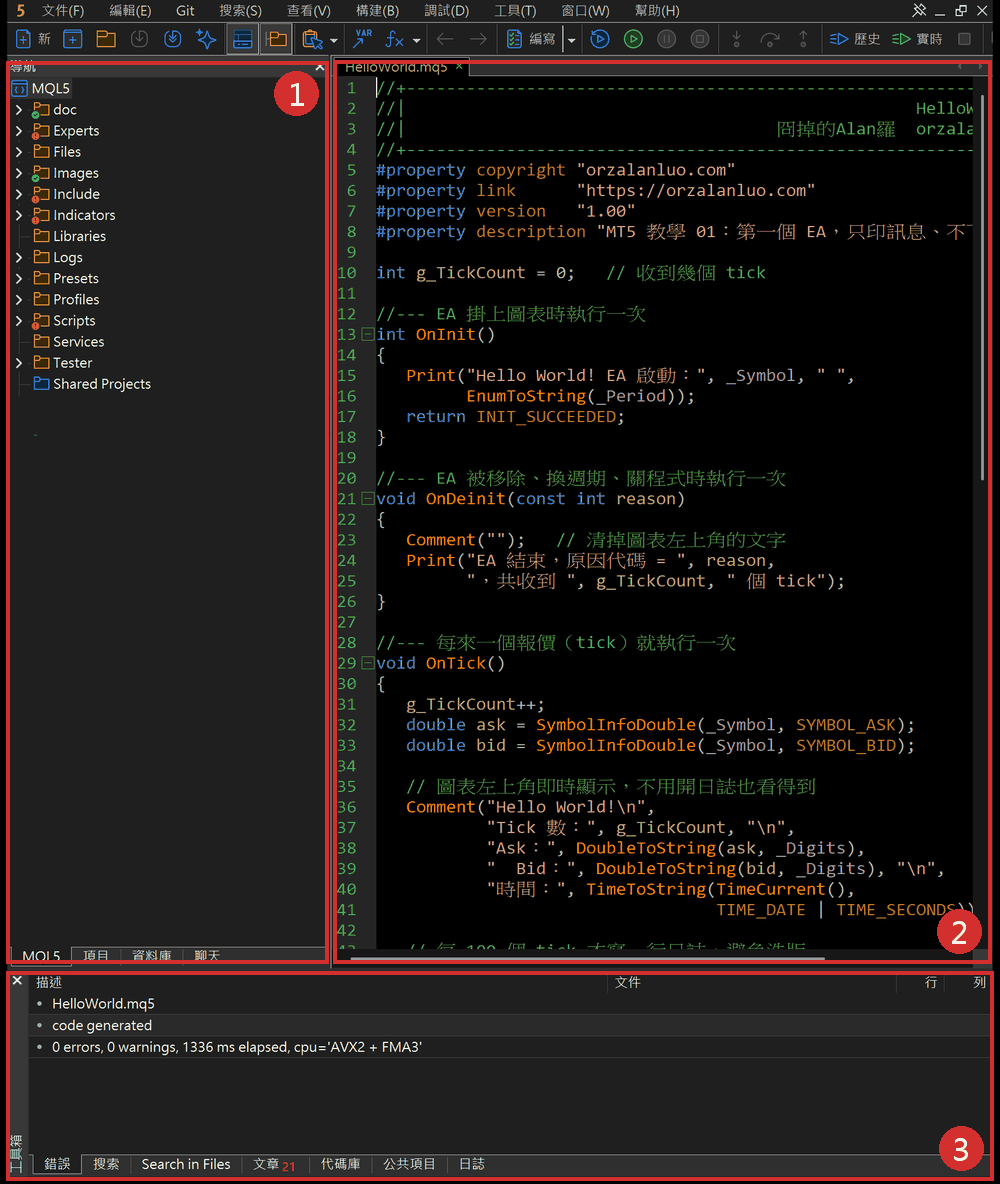Collapse the OnInit function fold marker
This screenshot has width=1000, height=1184.
367,334
